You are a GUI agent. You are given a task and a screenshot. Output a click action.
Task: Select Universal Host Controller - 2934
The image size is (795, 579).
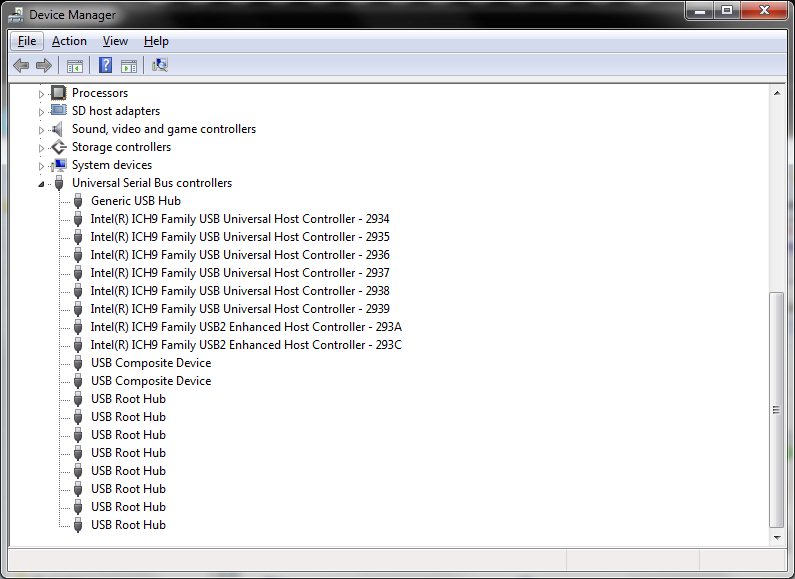(240, 219)
